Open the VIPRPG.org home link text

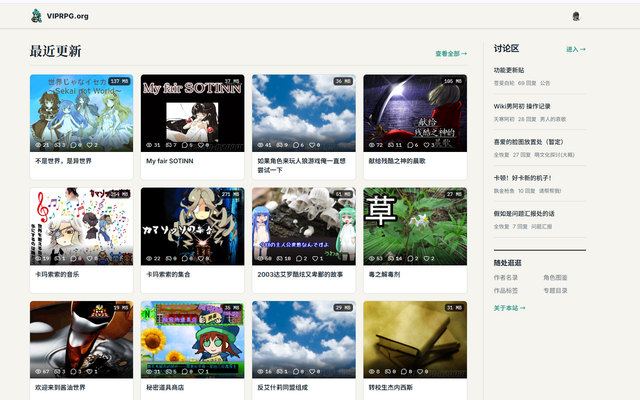(67, 16)
